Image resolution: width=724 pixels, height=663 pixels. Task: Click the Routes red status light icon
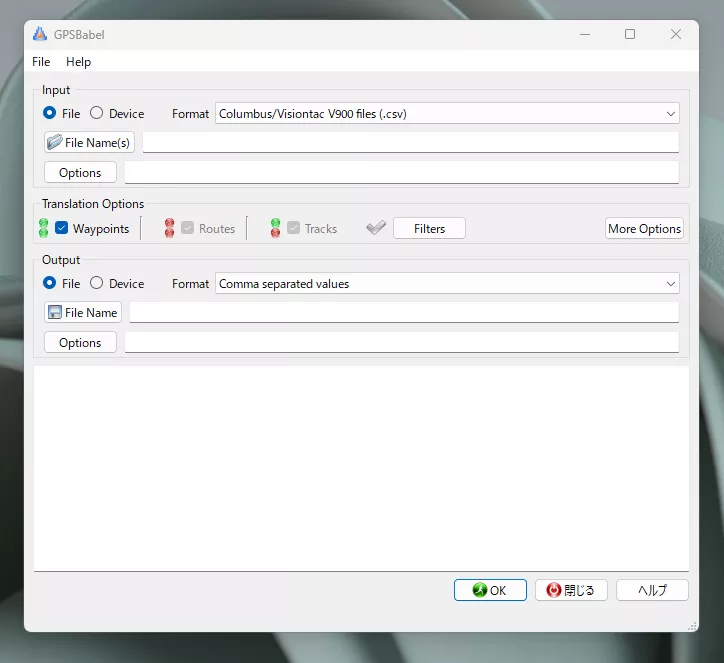[x=169, y=228]
